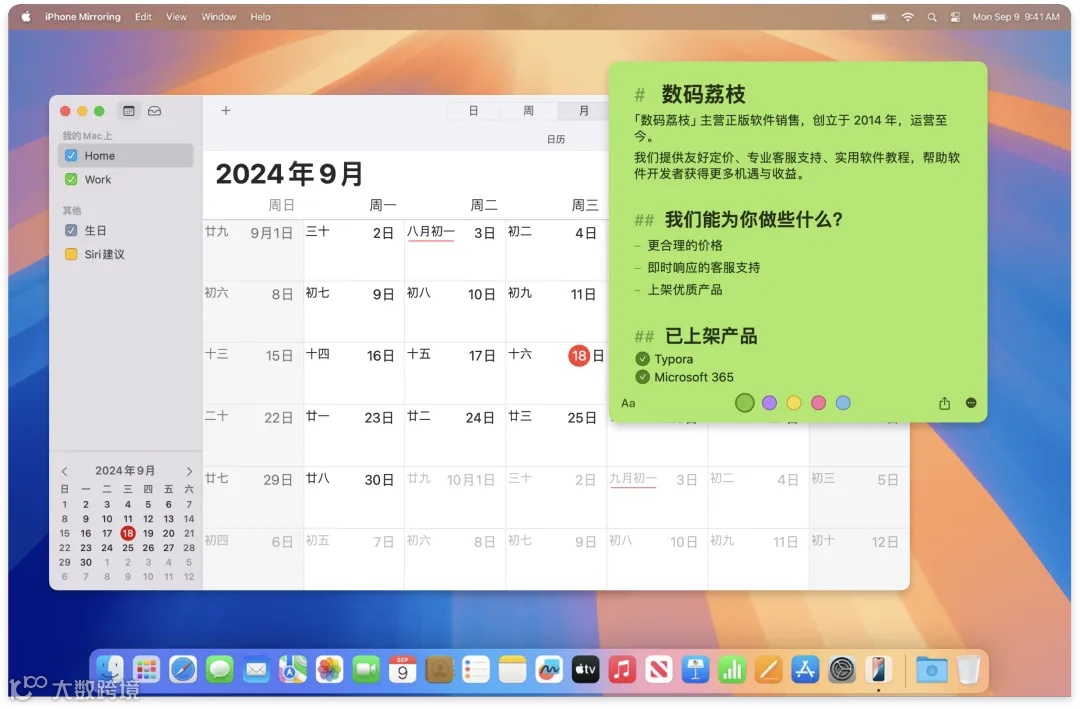Open the Downloads folder in the Dock
Screen dimensions: 1080x709
[931, 669]
